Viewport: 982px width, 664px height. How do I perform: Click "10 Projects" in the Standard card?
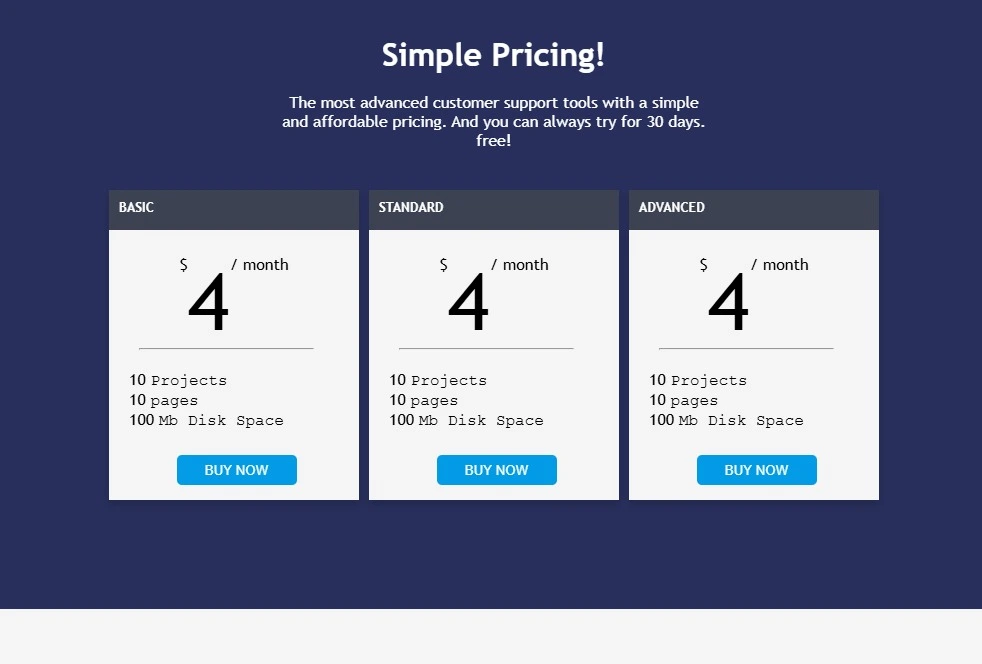click(x=438, y=380)
